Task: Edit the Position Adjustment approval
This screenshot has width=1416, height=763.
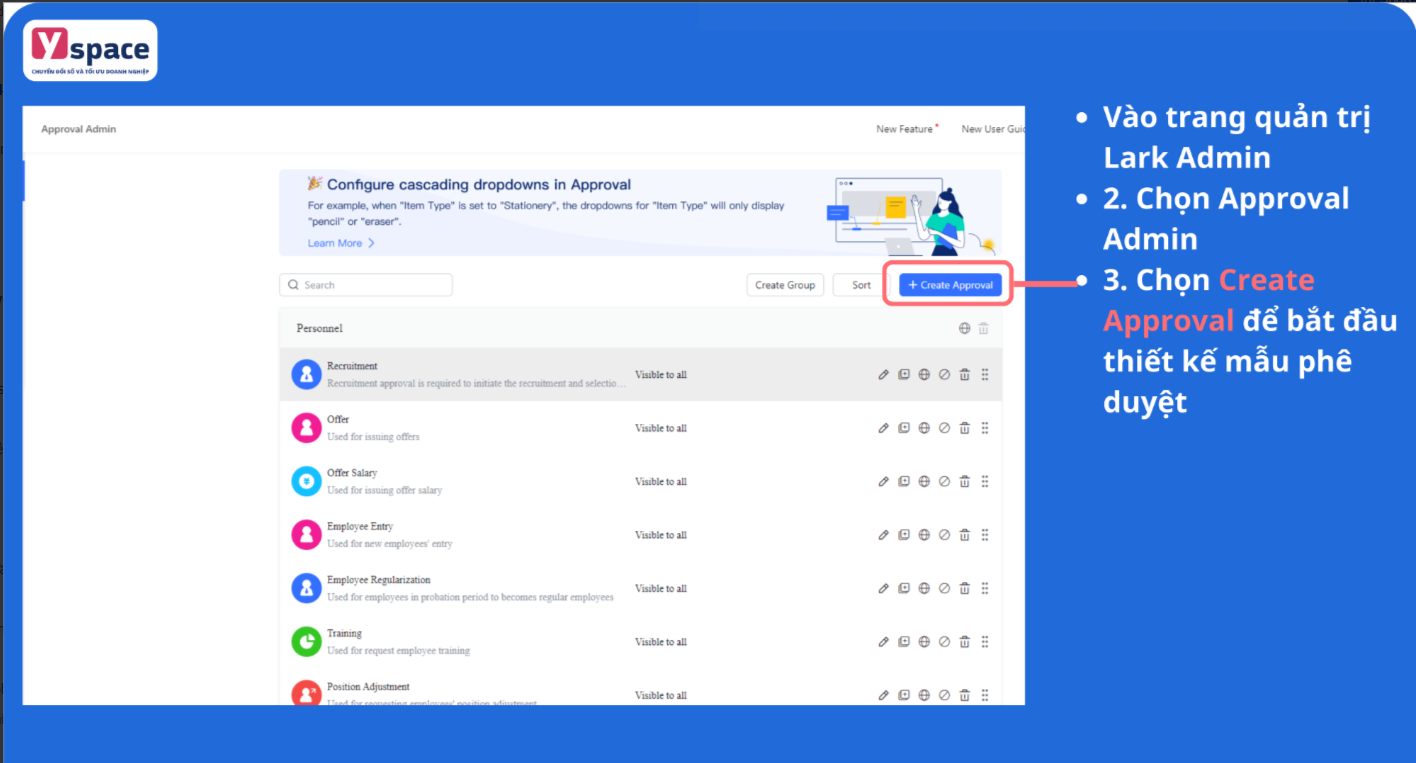Action: point(883,695)
